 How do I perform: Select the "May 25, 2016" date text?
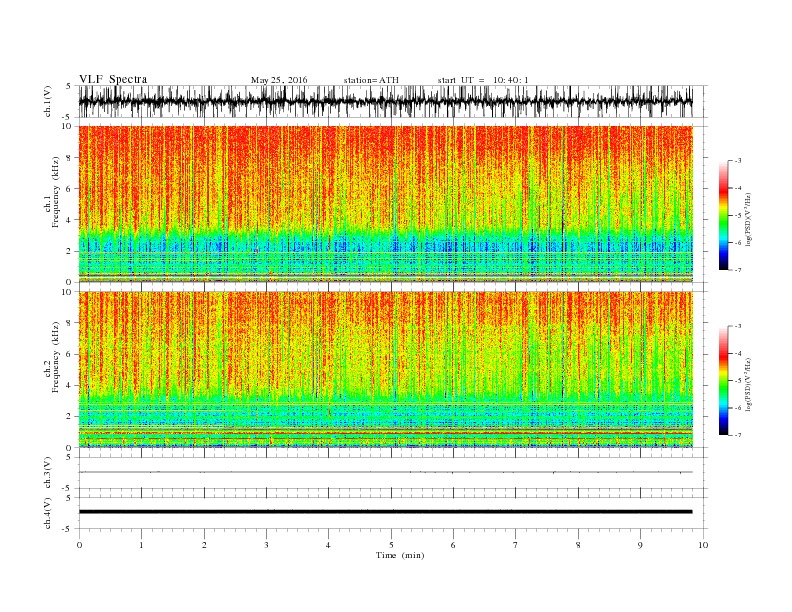279,80
